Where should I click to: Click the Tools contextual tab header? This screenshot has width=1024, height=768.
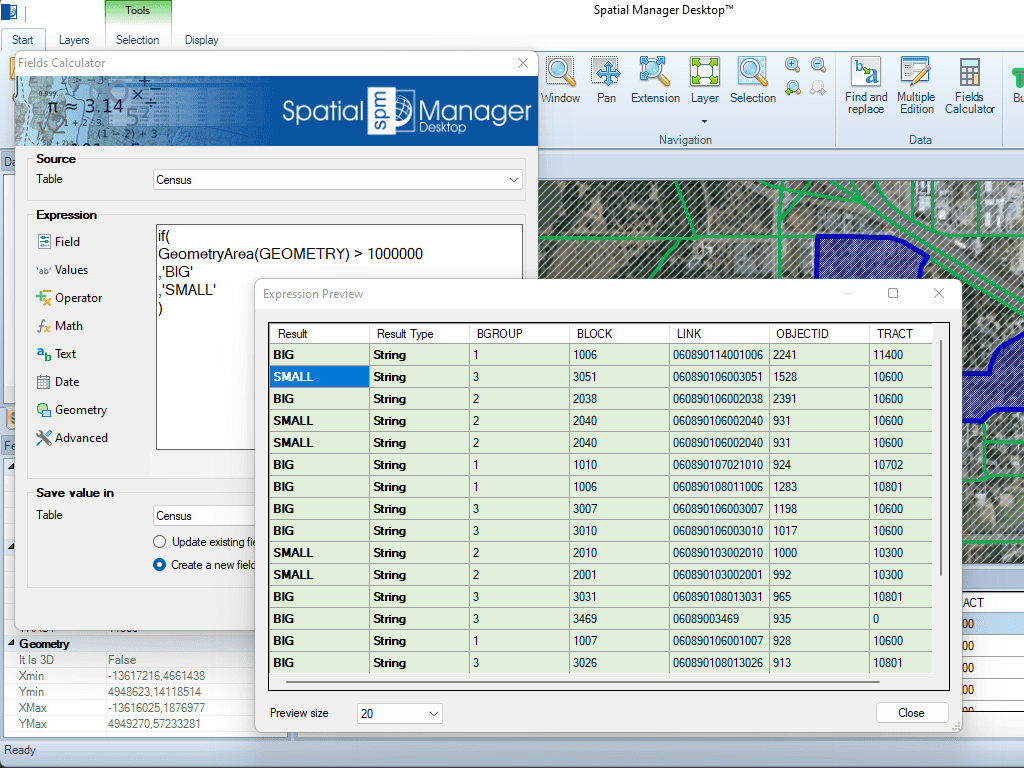pos(138,10)
